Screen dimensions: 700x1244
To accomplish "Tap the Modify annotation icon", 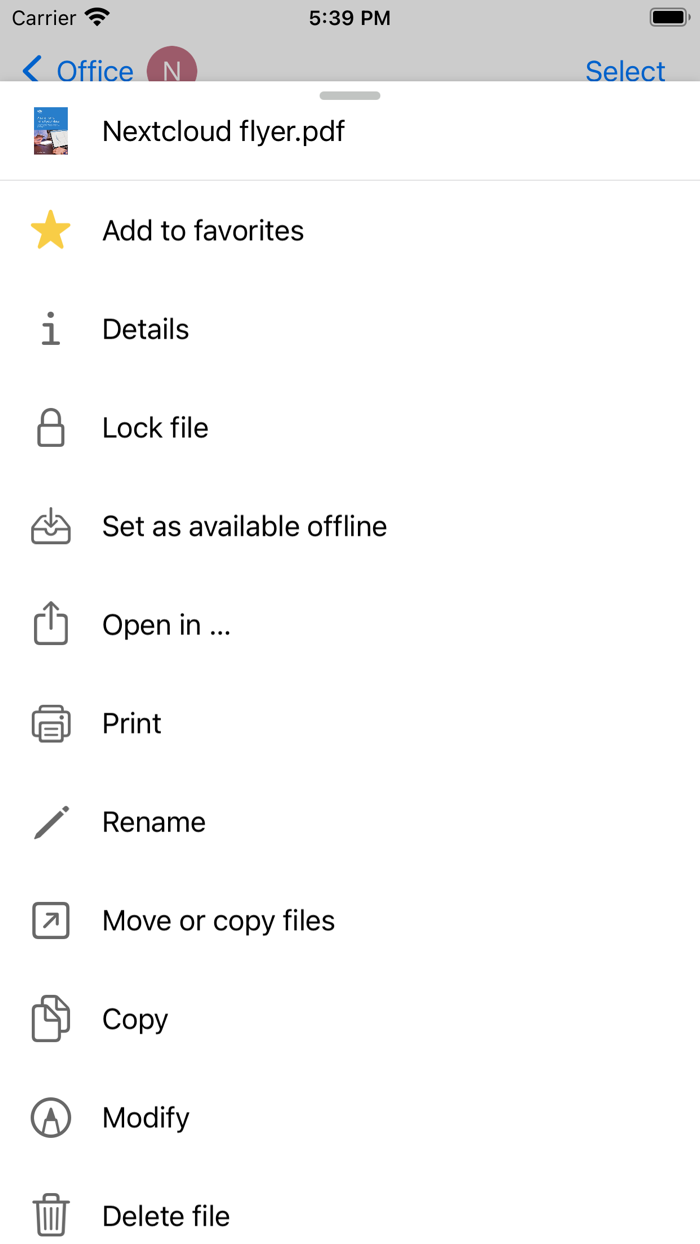I will point(50,1117).
